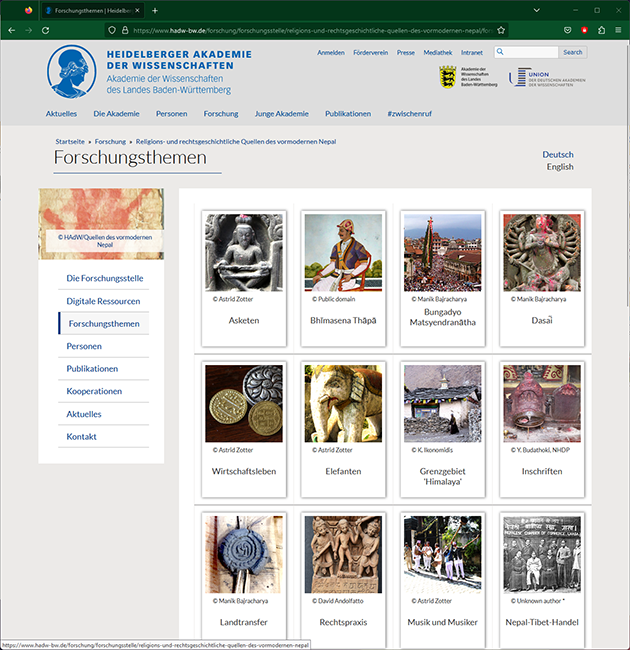Open the Pocket save icon
Image resolution: width=630 pixels, height=650 pixels.
click(567, 30)
